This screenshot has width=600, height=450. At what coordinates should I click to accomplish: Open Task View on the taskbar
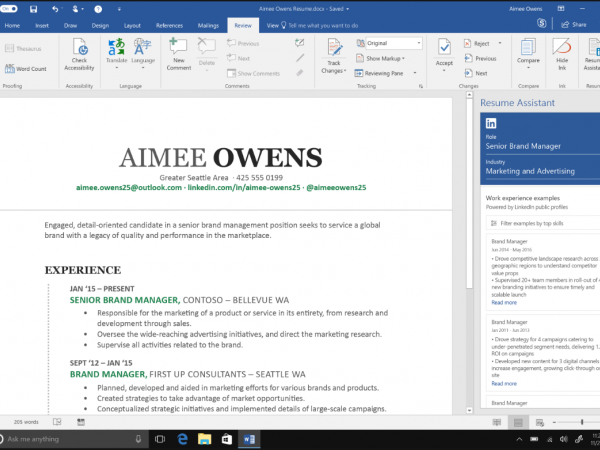click(160, 439)
